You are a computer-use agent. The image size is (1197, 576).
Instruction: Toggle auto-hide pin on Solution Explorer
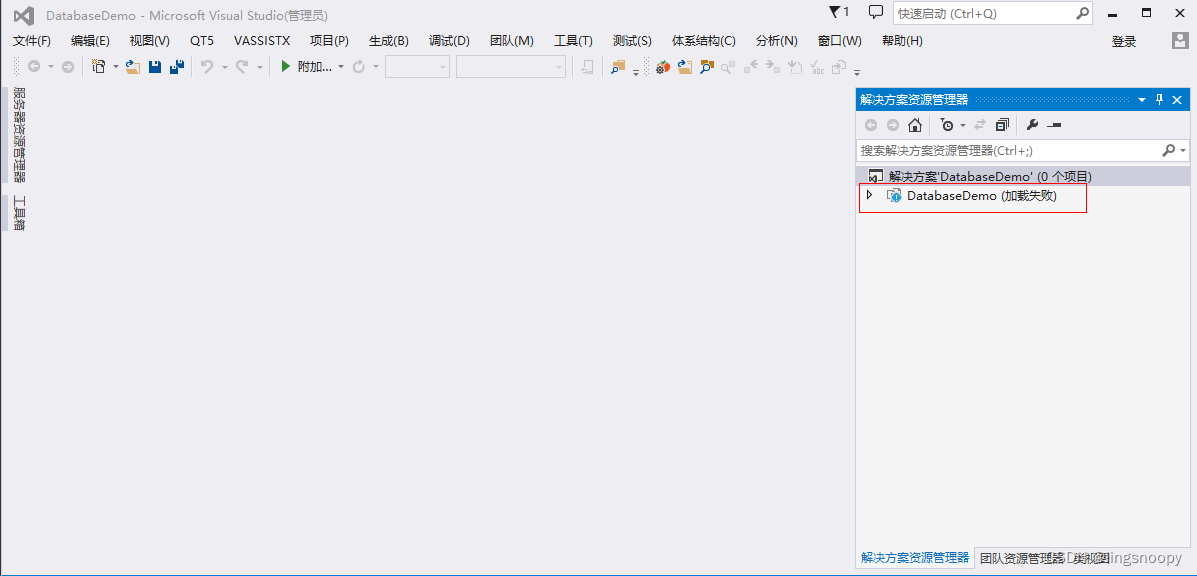click(x=1160, y=100)
